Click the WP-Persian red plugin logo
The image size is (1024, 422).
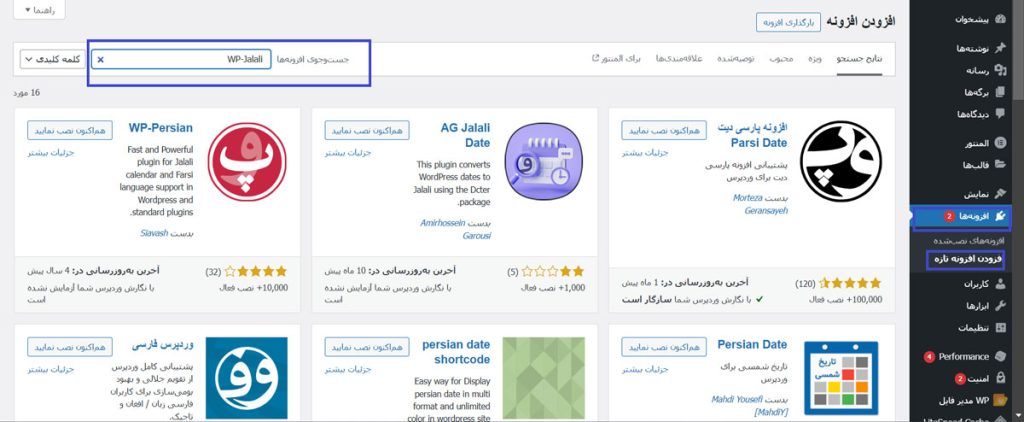click(x=247, y=161)
